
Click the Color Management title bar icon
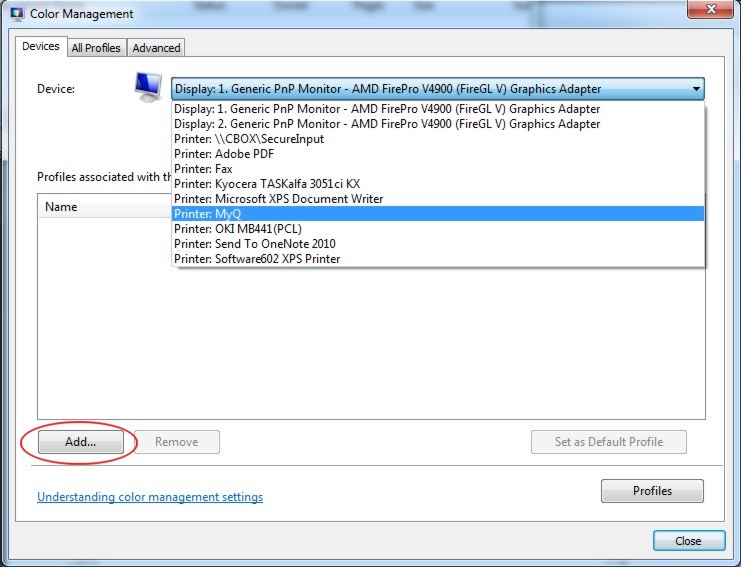pos(17,14)
